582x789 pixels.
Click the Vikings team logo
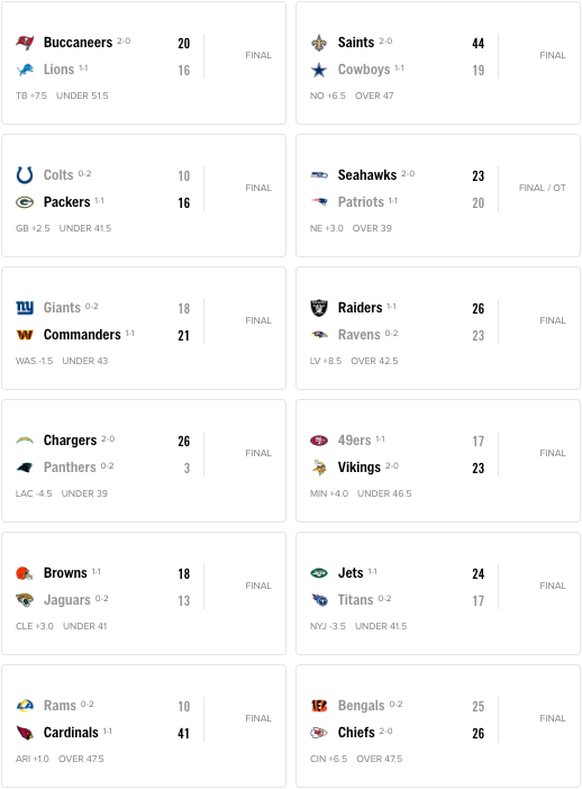(319, 467)
